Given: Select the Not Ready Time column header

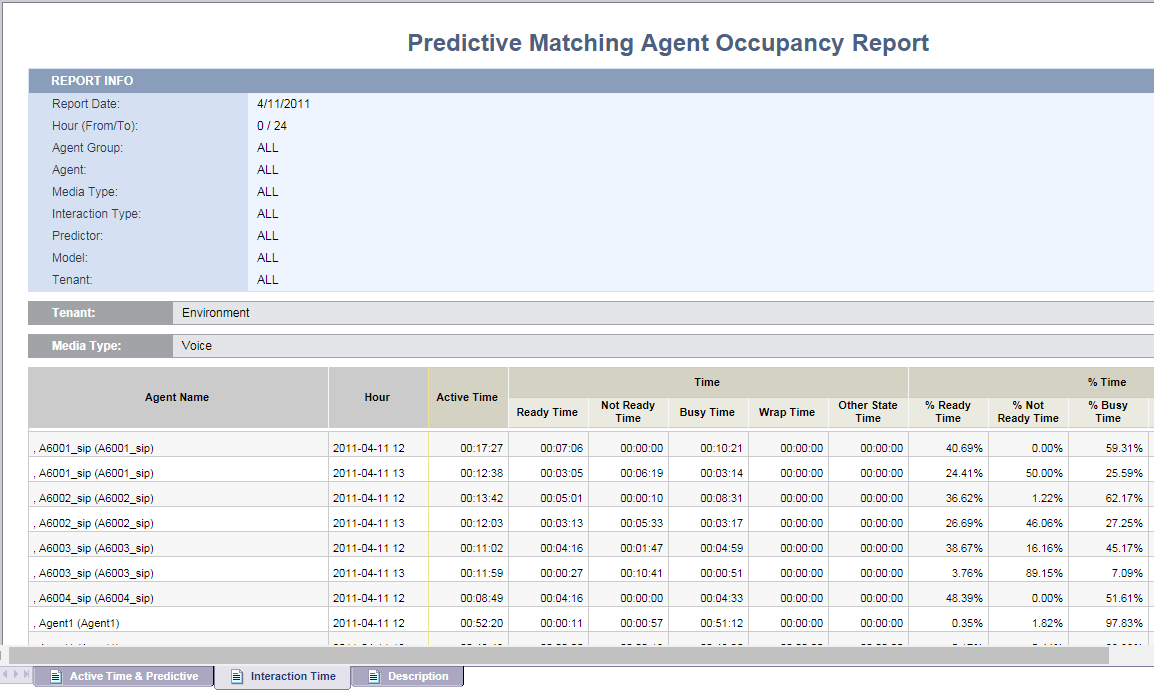Looking at the screenshot, I should [x=628, y=412].
